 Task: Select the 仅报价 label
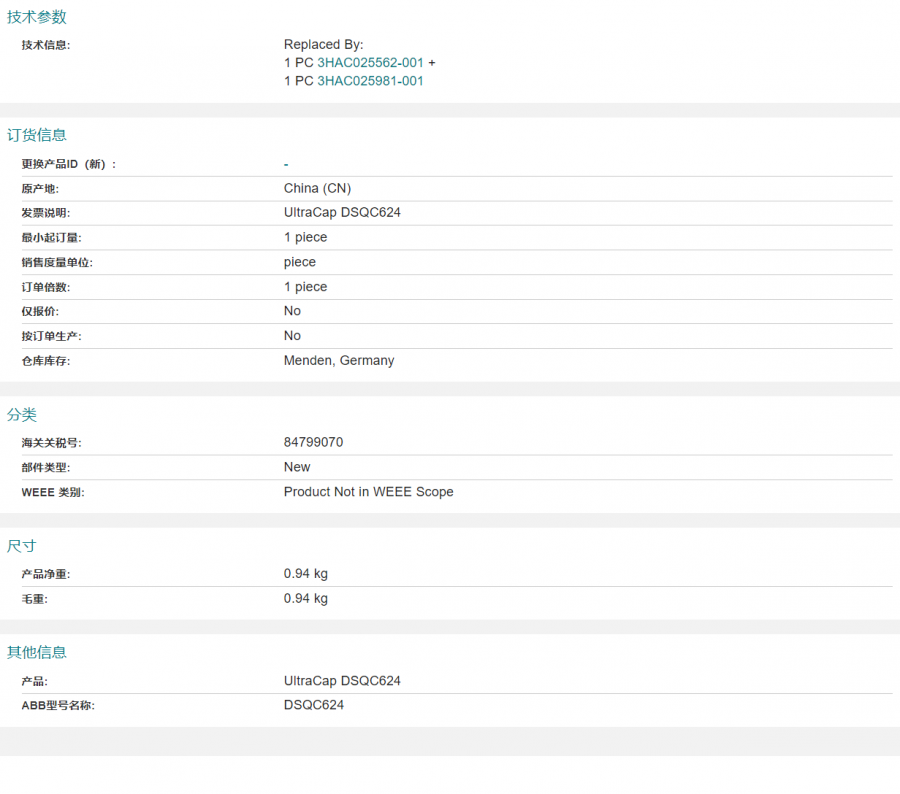coord(40,311)
